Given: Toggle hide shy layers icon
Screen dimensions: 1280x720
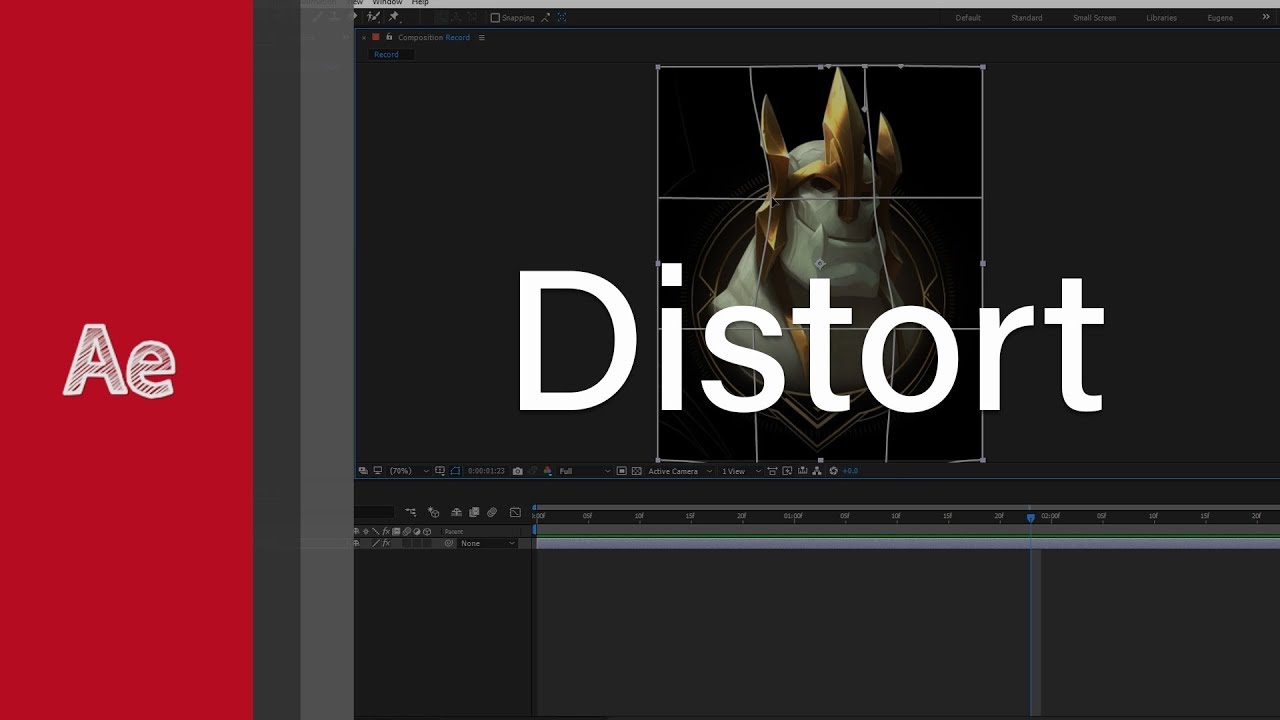Looking at the screenshot, I should tap(456, 512).
